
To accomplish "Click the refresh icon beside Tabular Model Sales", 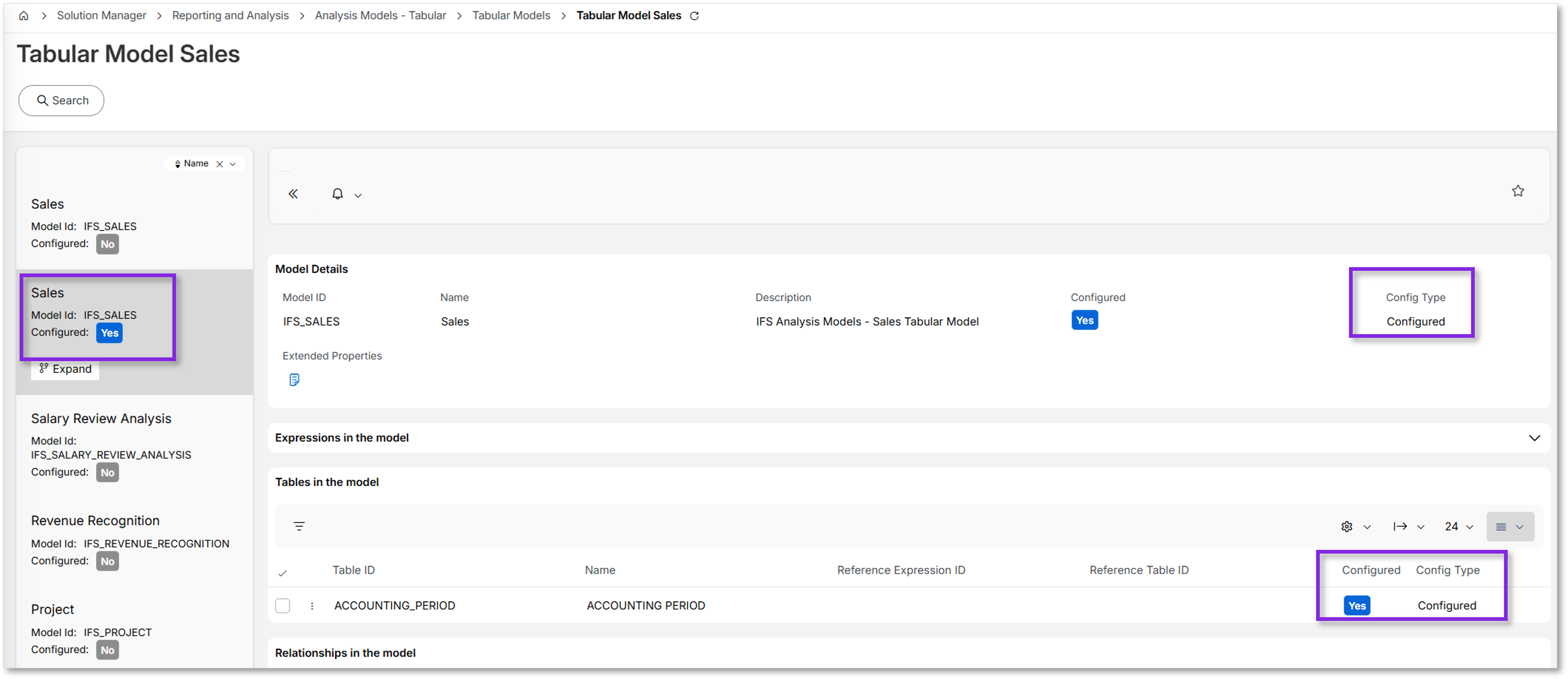I will pyautogui.click(x=694, y=16).
